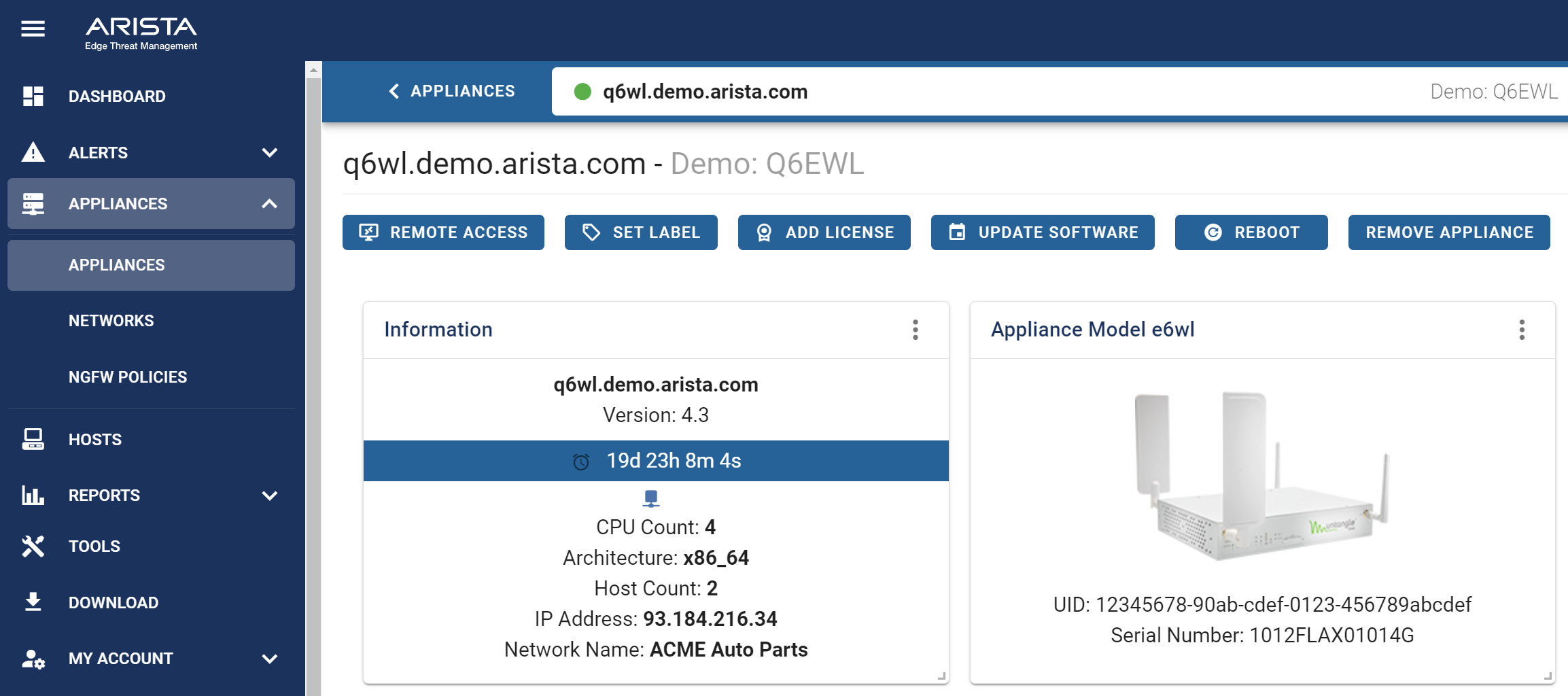Click the Demo: Q6EWL label in tab bar
Image resolution: width=1568 pixels, height=696 pixels.
pos(1494,92)
